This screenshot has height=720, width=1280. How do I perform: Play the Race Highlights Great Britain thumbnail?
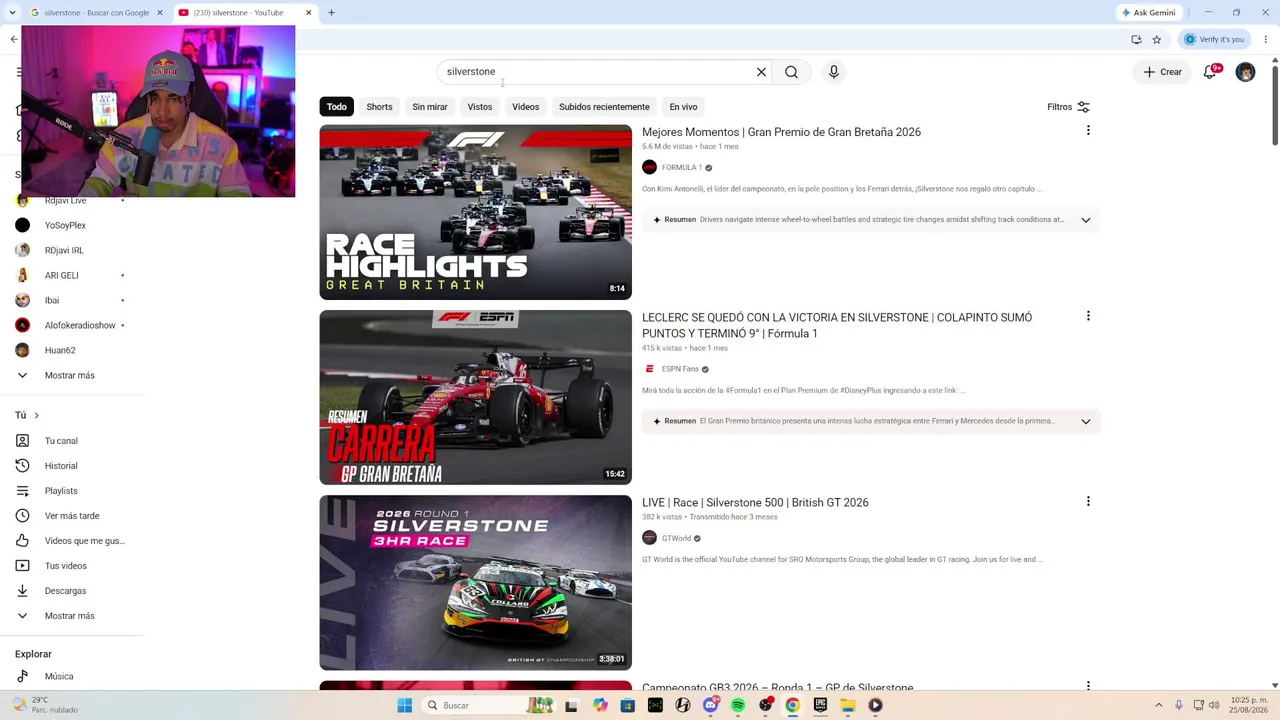(476, 212)
